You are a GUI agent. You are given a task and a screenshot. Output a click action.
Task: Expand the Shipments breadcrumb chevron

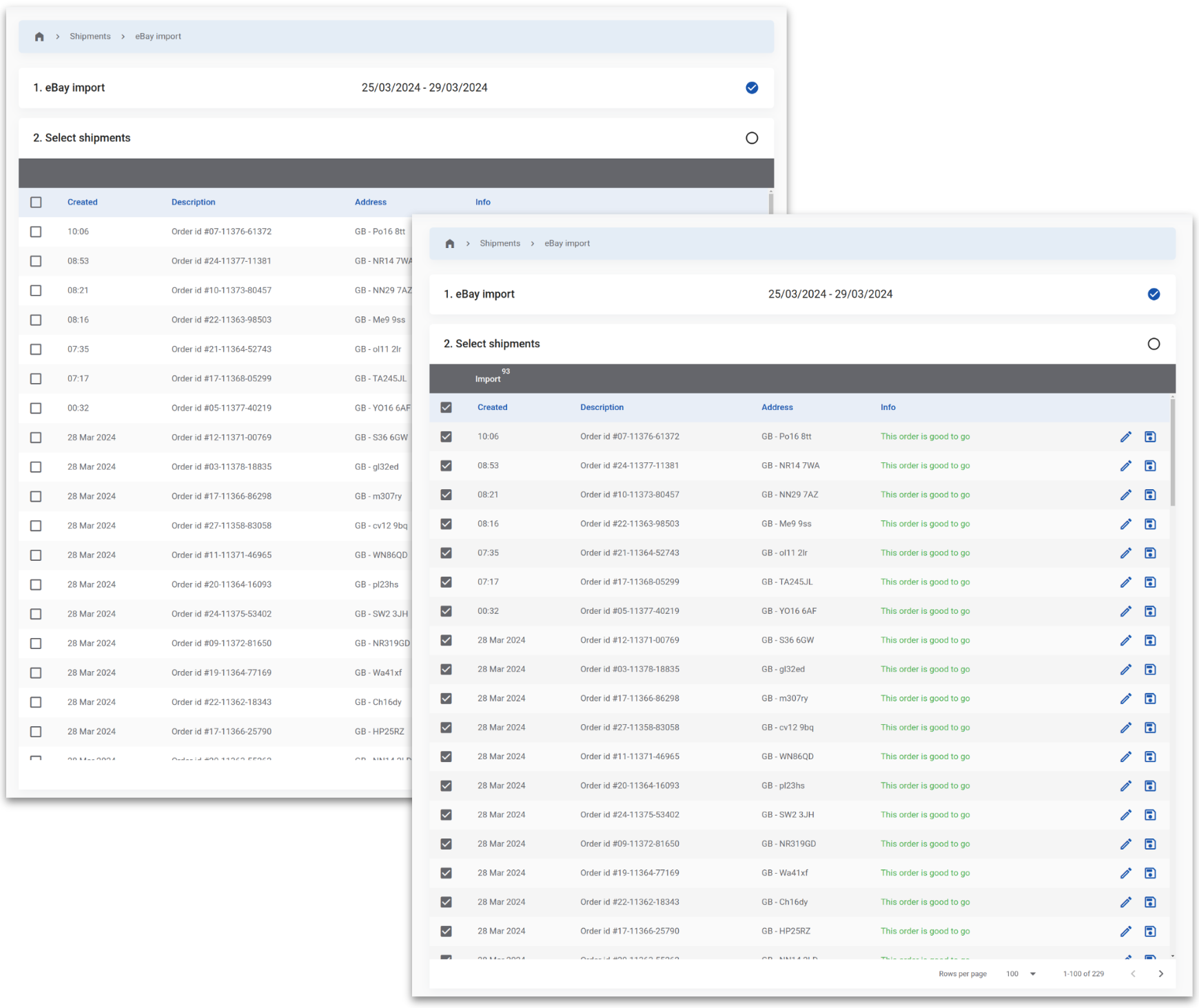click(x=532, y=243)
